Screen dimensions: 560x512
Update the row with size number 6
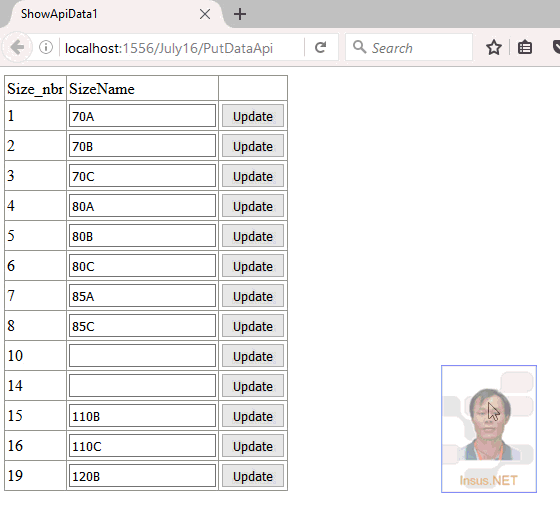253,266
